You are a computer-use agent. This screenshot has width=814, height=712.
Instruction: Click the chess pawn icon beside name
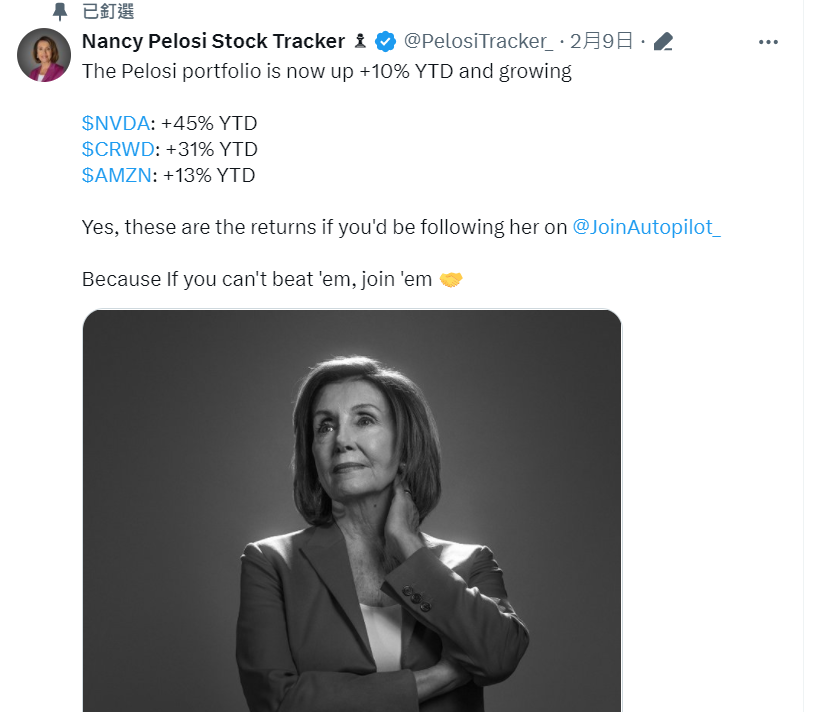360,41
